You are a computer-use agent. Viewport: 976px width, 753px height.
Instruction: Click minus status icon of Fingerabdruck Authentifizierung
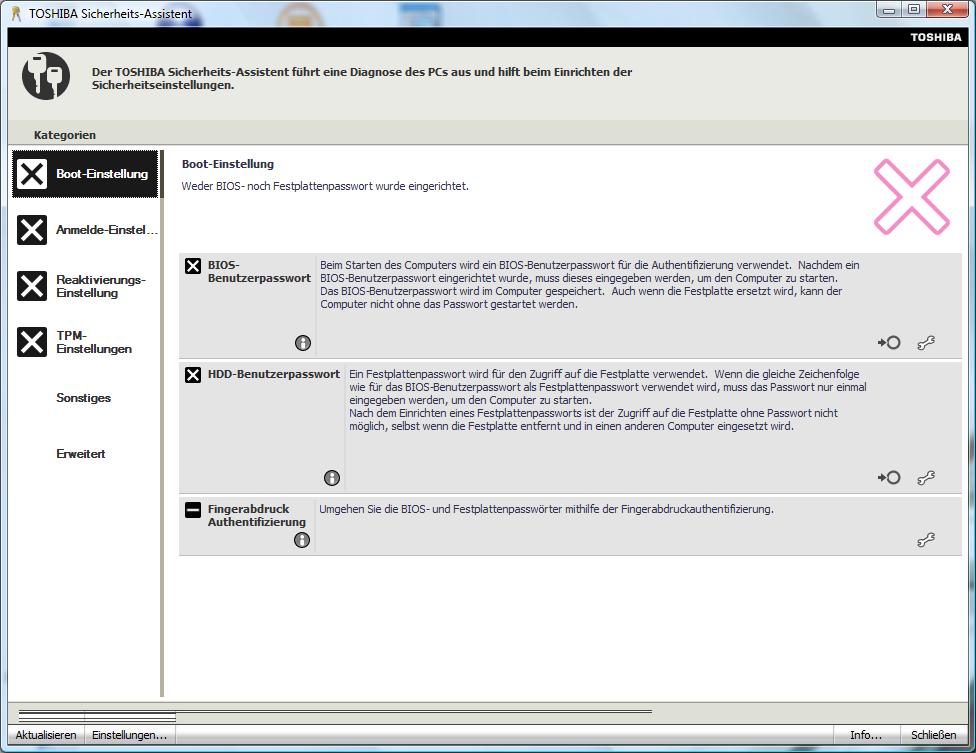[193, 510]
